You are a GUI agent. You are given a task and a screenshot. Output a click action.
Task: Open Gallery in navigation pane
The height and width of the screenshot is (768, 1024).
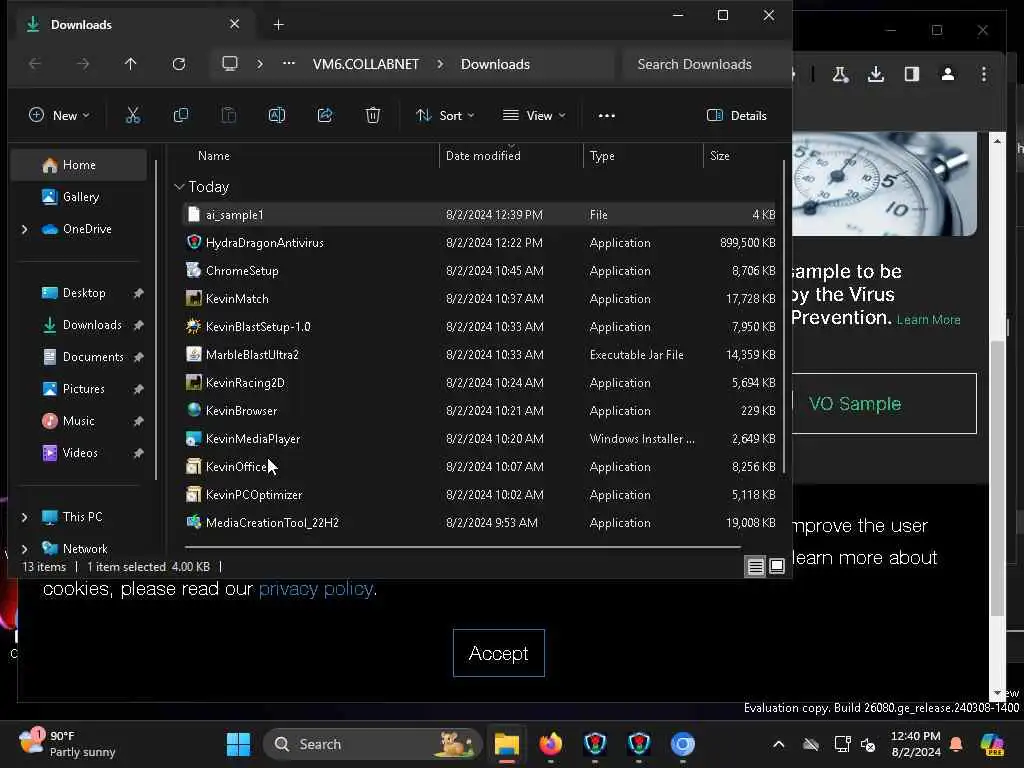tap(79, 197)
